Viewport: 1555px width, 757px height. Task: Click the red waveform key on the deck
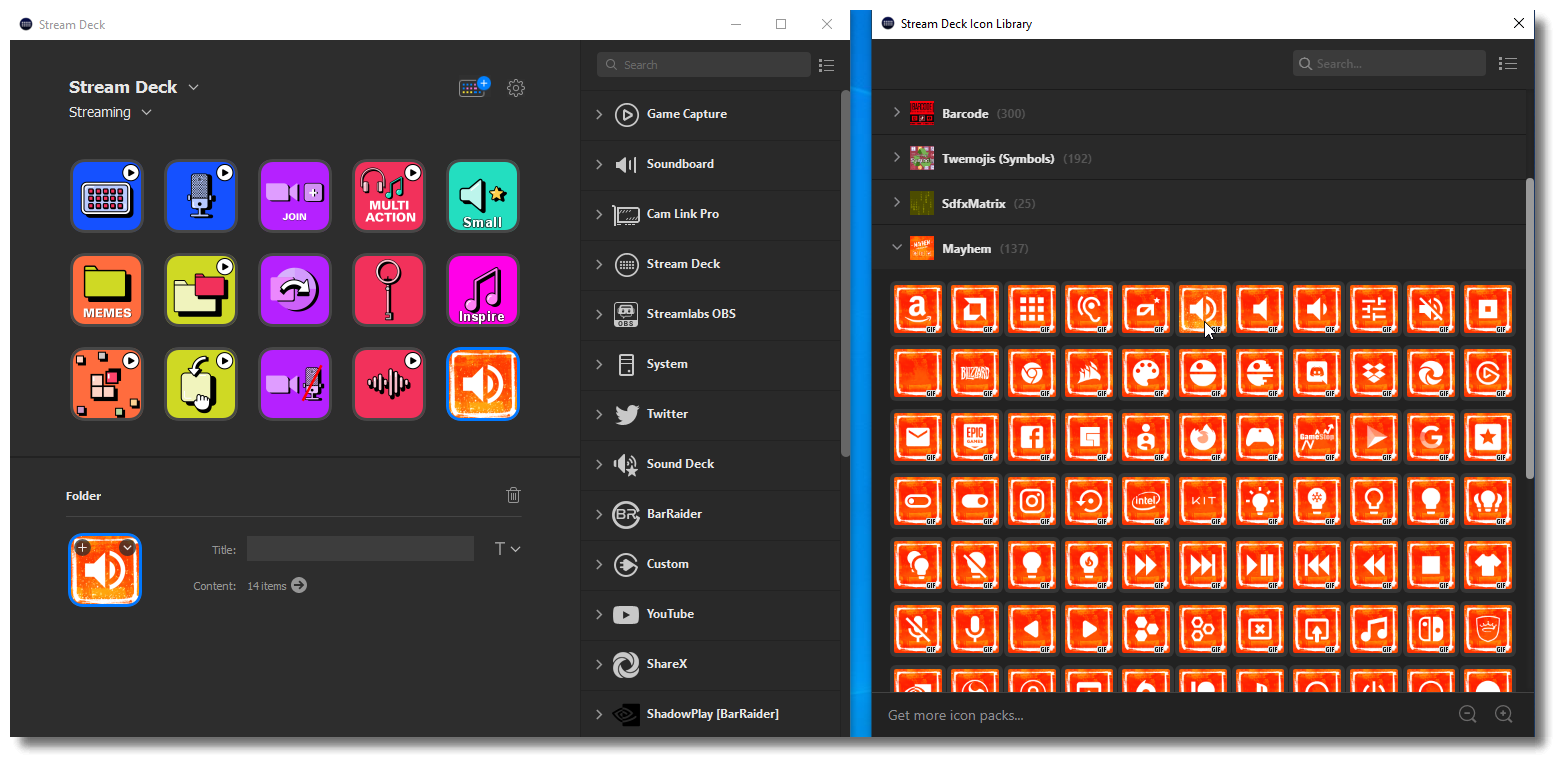pos(389,384)
